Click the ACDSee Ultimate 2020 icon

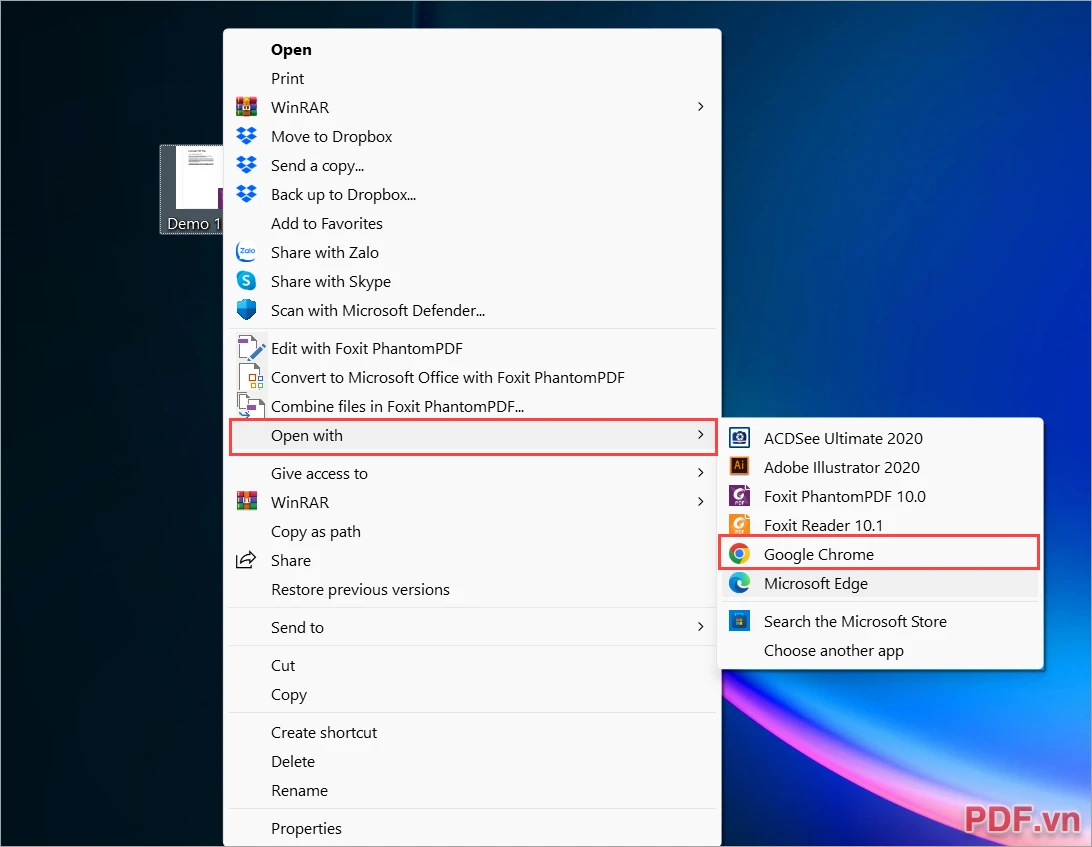[740, 437]
